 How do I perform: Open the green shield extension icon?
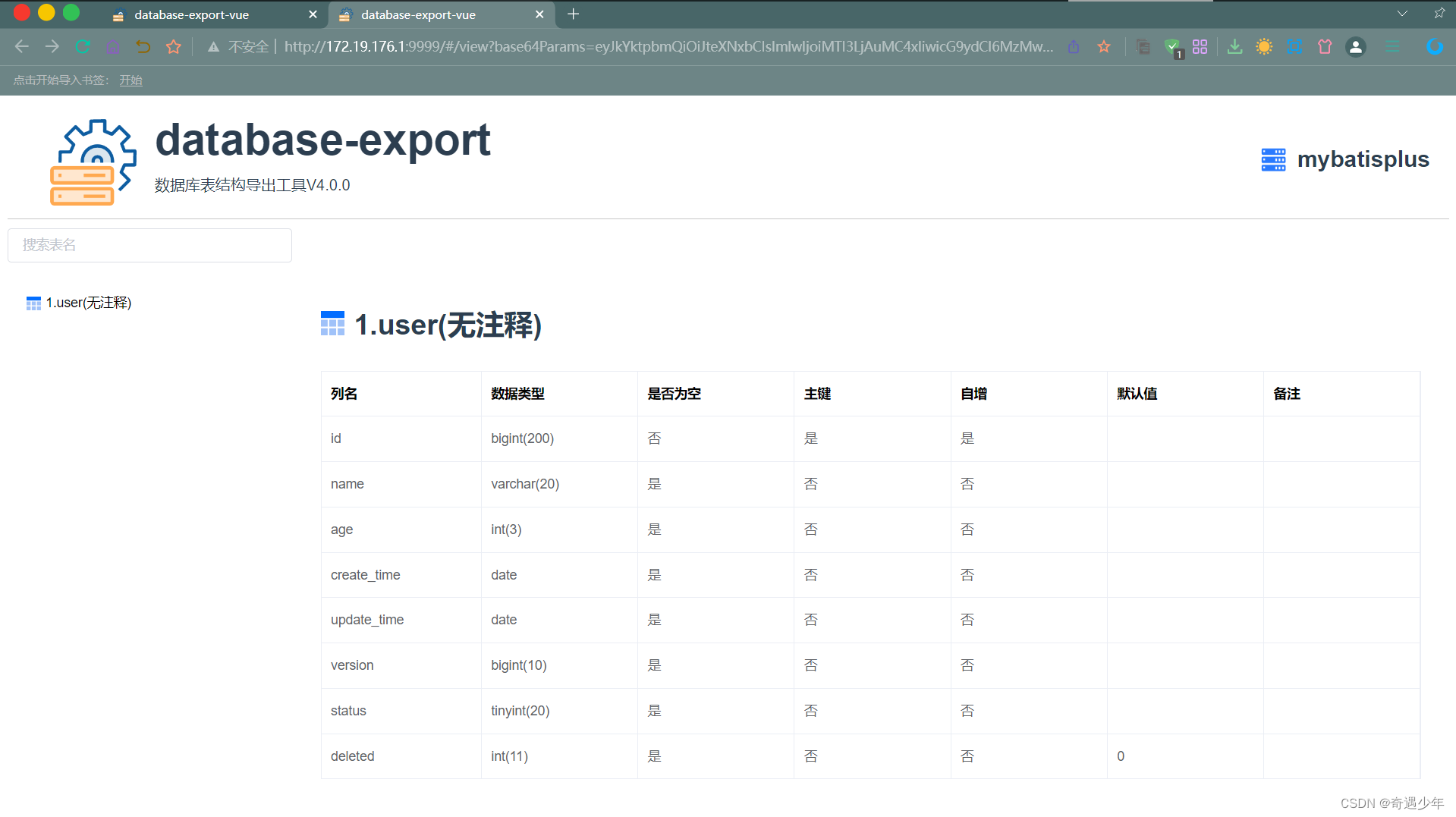click(x=1173, y=48)
